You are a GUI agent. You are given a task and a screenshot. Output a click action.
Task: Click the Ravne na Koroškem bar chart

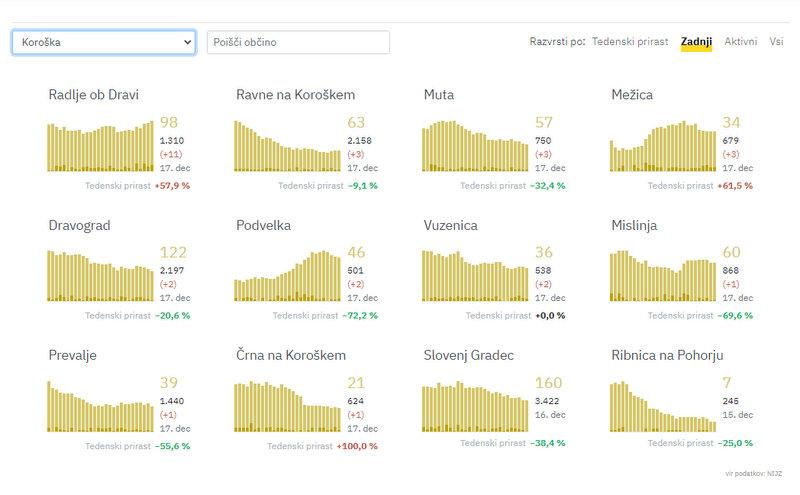pyautogui.click(x=287, y=146)
